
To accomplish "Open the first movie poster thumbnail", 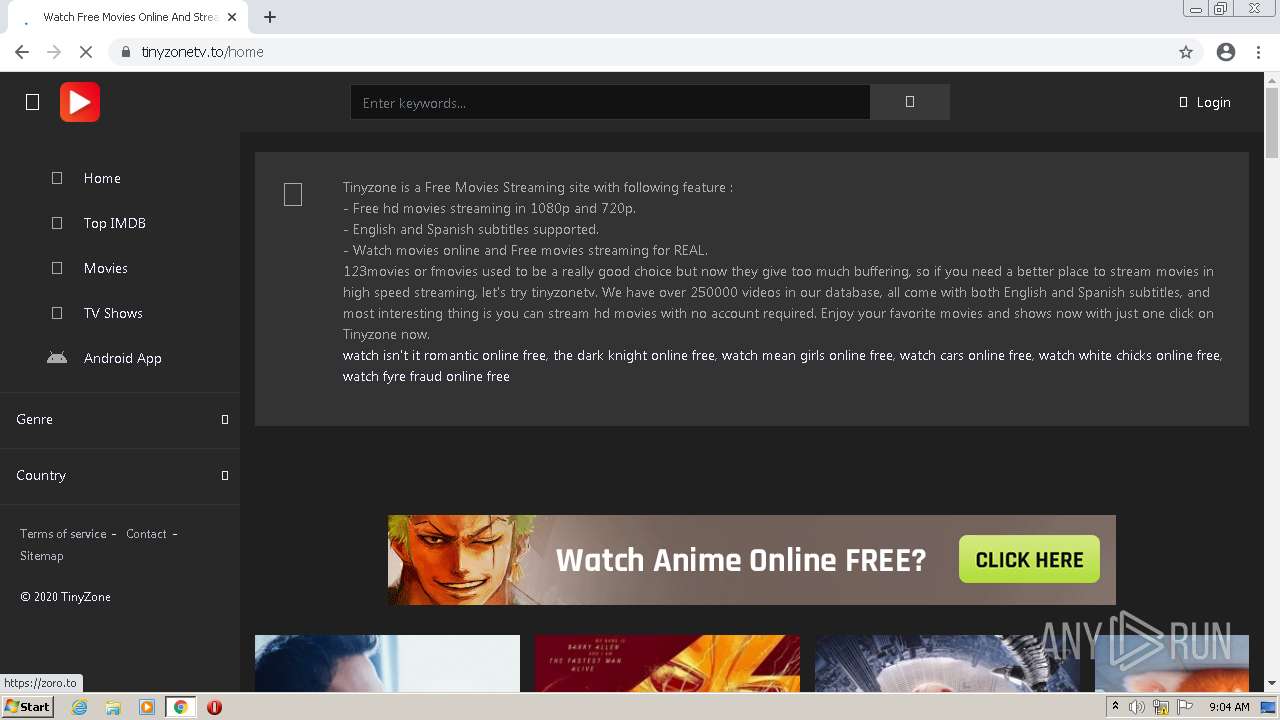I will coord(387,663).
